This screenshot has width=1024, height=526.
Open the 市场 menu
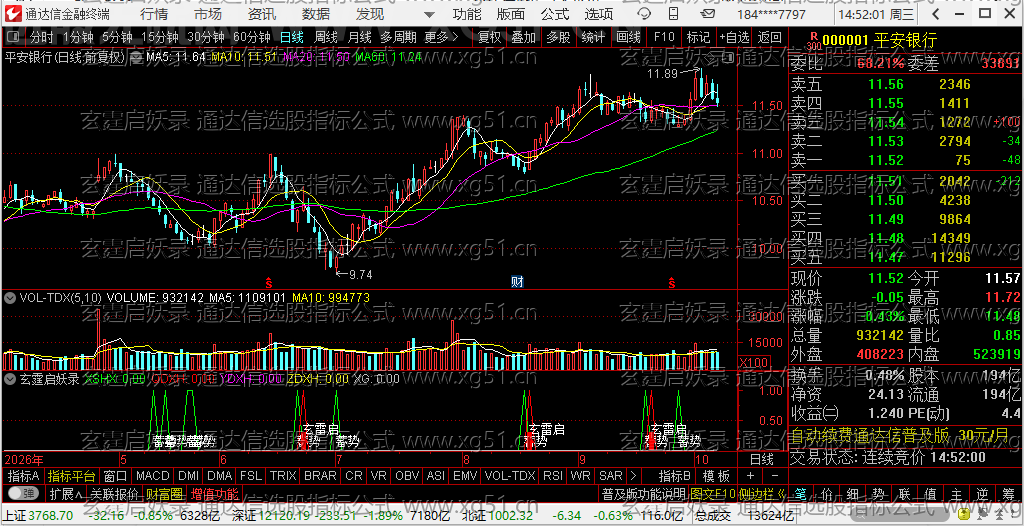[x=208, y=14]
